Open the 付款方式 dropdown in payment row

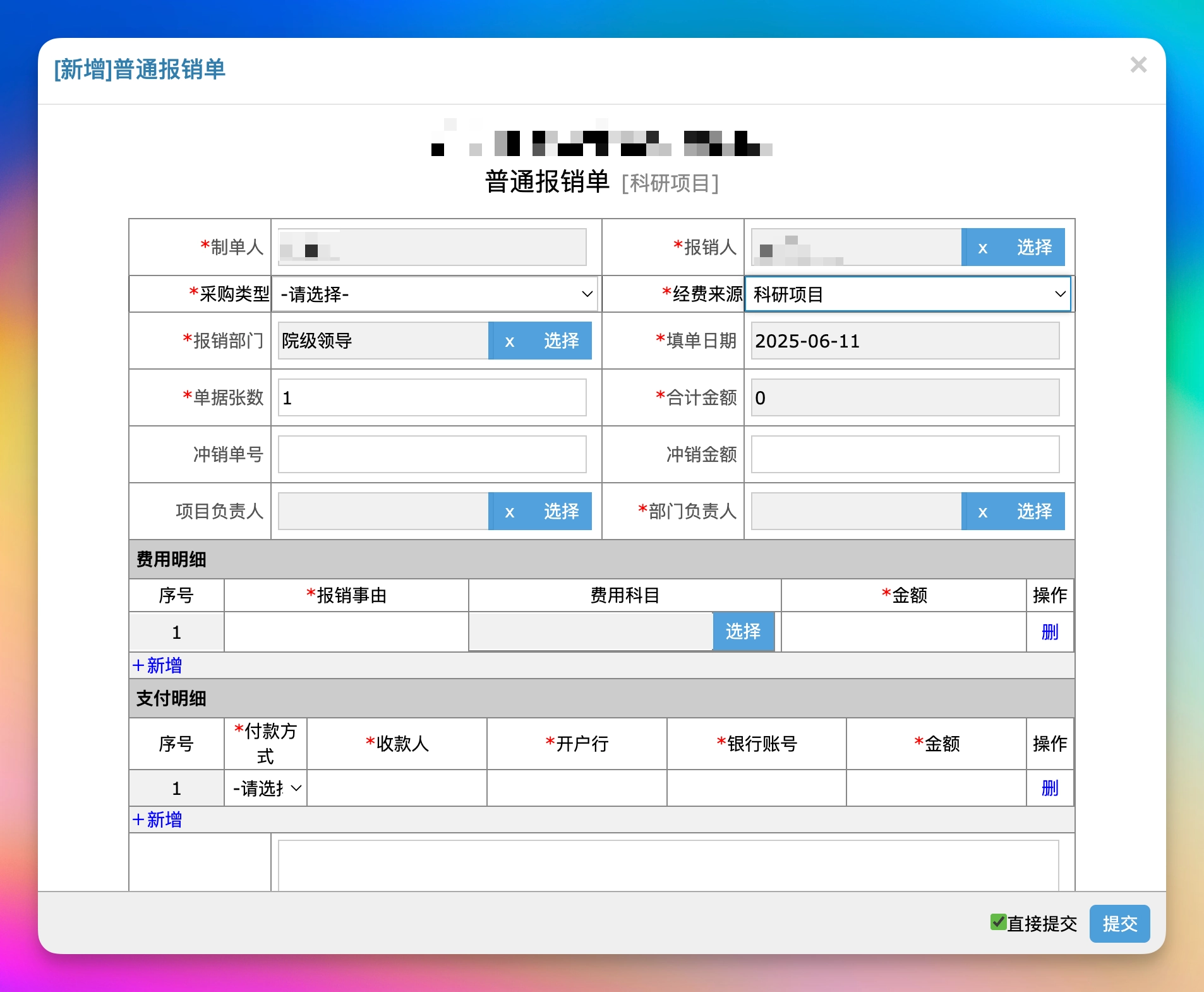(x=266, y=788)
